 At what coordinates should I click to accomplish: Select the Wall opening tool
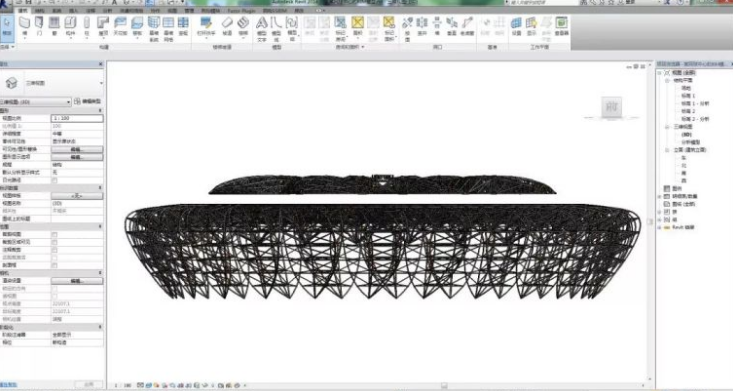coord(437,26)
